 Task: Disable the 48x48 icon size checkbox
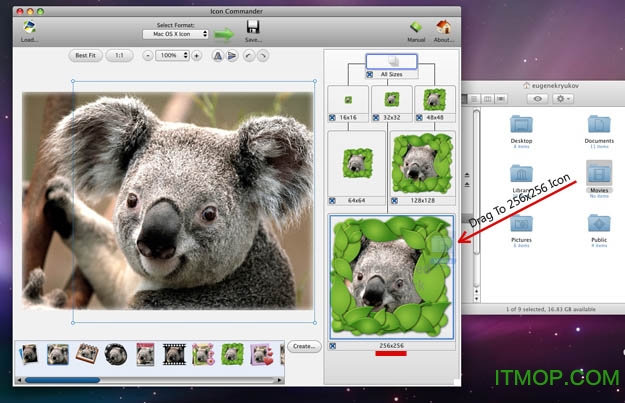(420, 117)
